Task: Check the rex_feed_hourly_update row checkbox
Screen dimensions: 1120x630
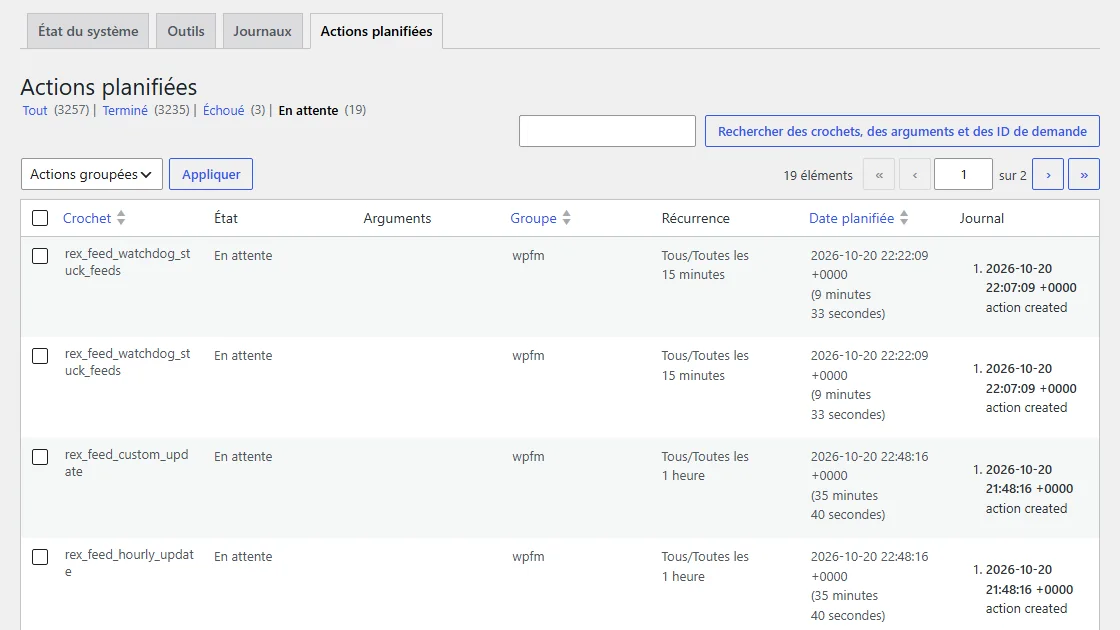Action: point(40,556)
